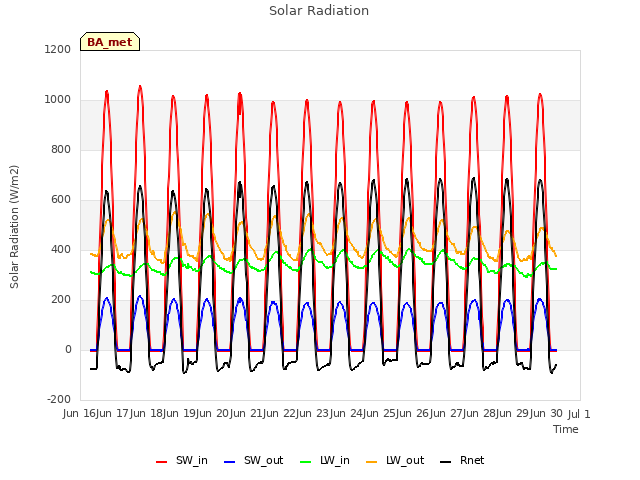Click the 400 y-axis tick label
This screenshot has height=480, width=640.
click(x=61, y=250)
